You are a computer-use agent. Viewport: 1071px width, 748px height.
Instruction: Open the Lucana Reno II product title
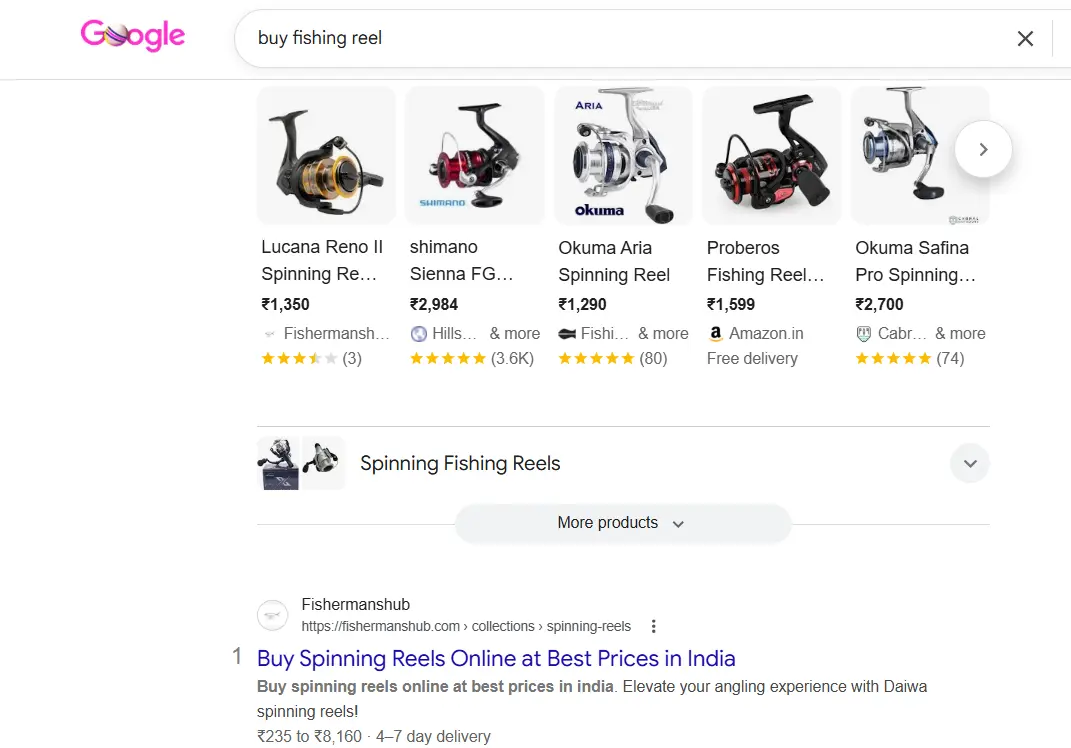pos(322,260)
